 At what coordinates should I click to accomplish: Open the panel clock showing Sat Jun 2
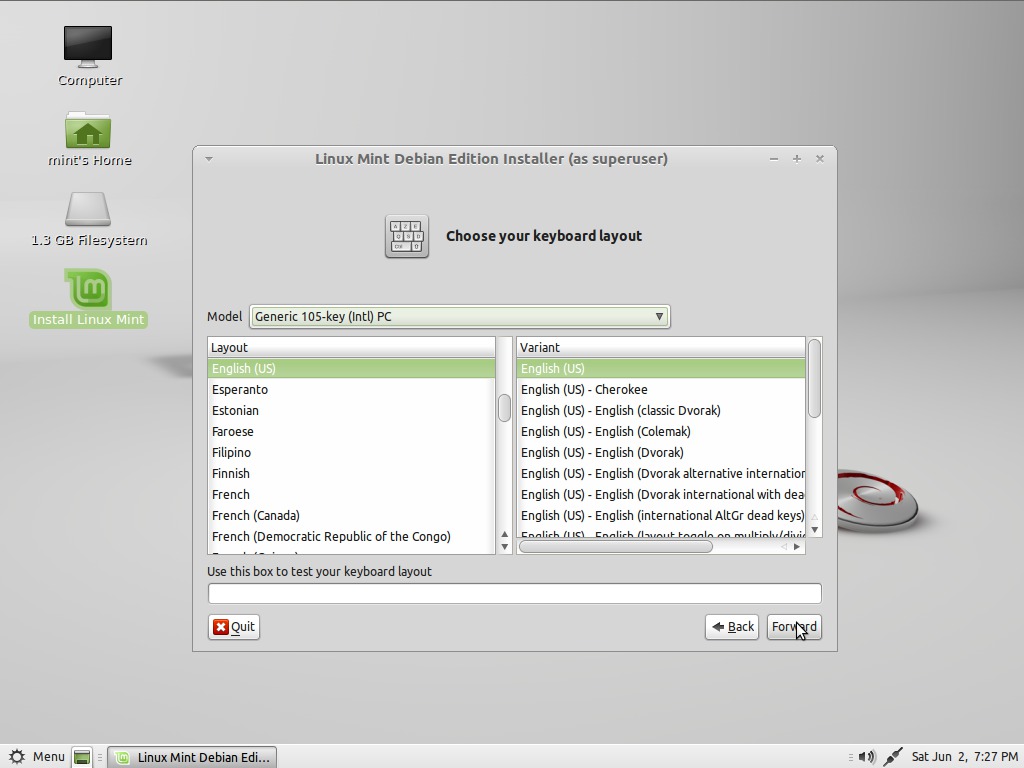[965, 757]
